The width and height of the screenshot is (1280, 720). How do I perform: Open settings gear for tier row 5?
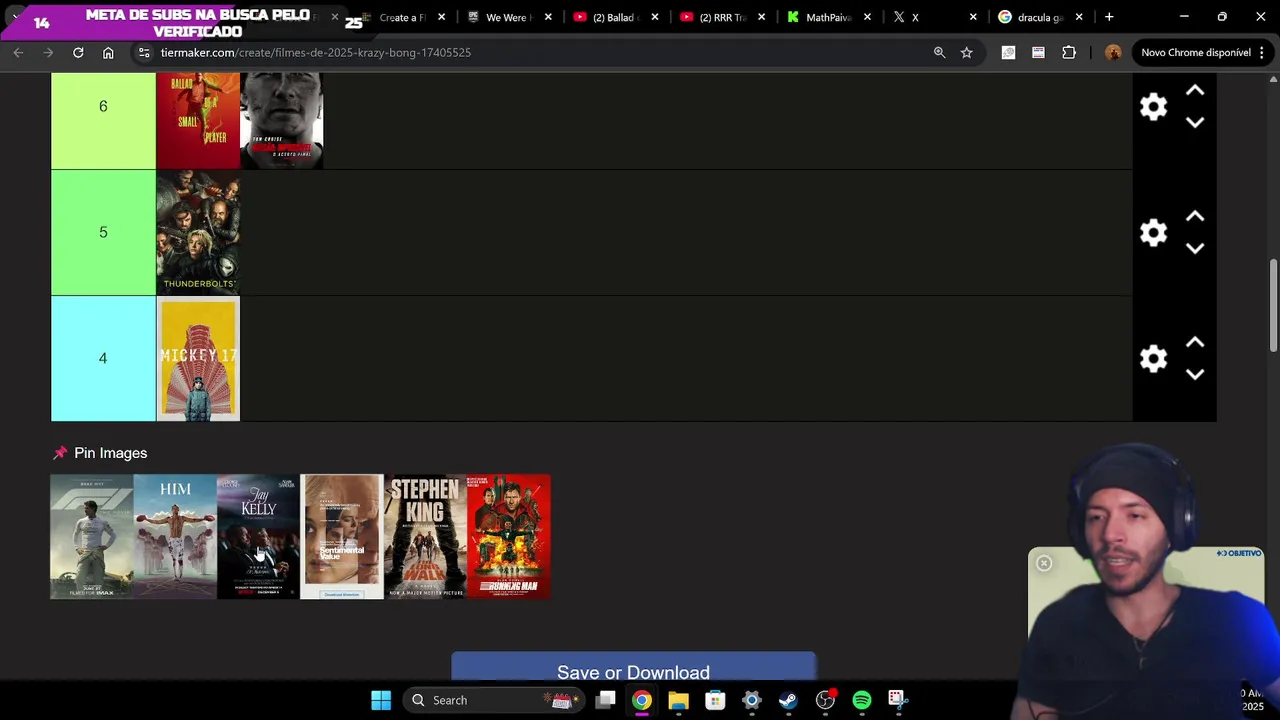tap(1153, 233)
